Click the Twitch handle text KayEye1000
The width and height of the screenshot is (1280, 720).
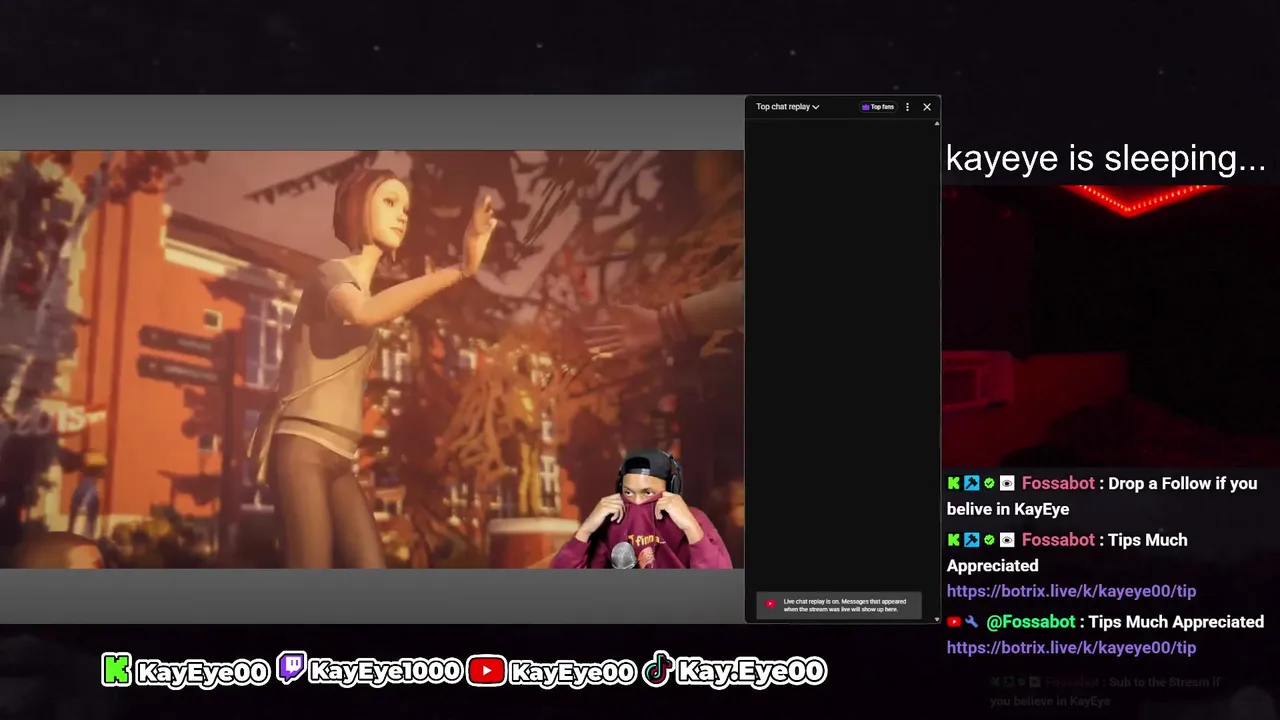tap(385, 671)
